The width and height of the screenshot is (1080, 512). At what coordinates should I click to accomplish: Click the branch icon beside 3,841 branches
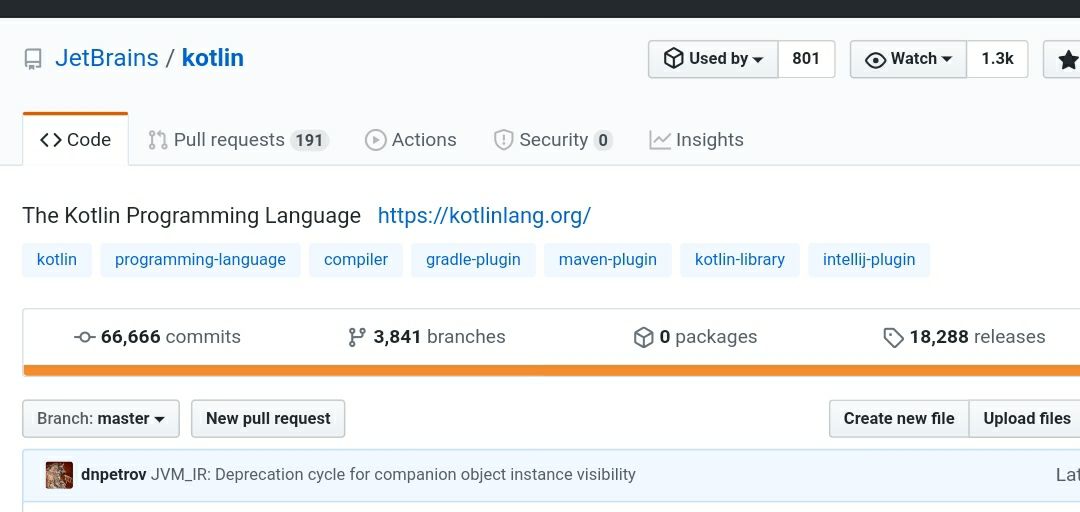coord(357,337)
